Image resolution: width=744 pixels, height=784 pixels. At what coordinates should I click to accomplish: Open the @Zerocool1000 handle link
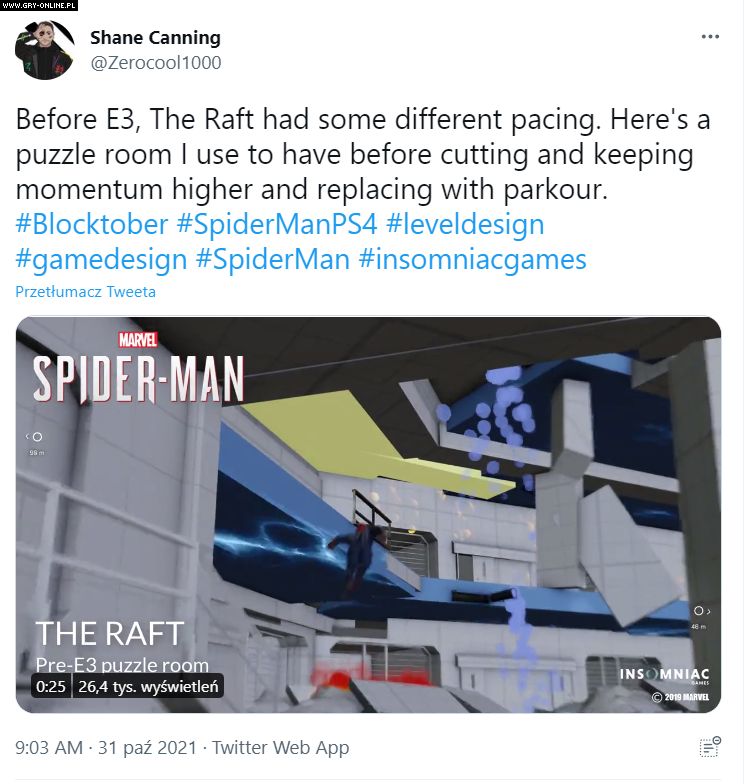(x=156, y=63)
